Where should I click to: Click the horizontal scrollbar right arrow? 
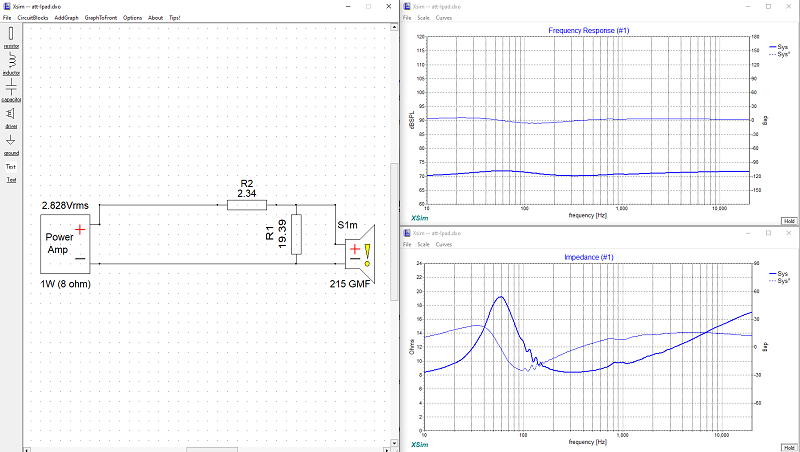tap(387, 449)
